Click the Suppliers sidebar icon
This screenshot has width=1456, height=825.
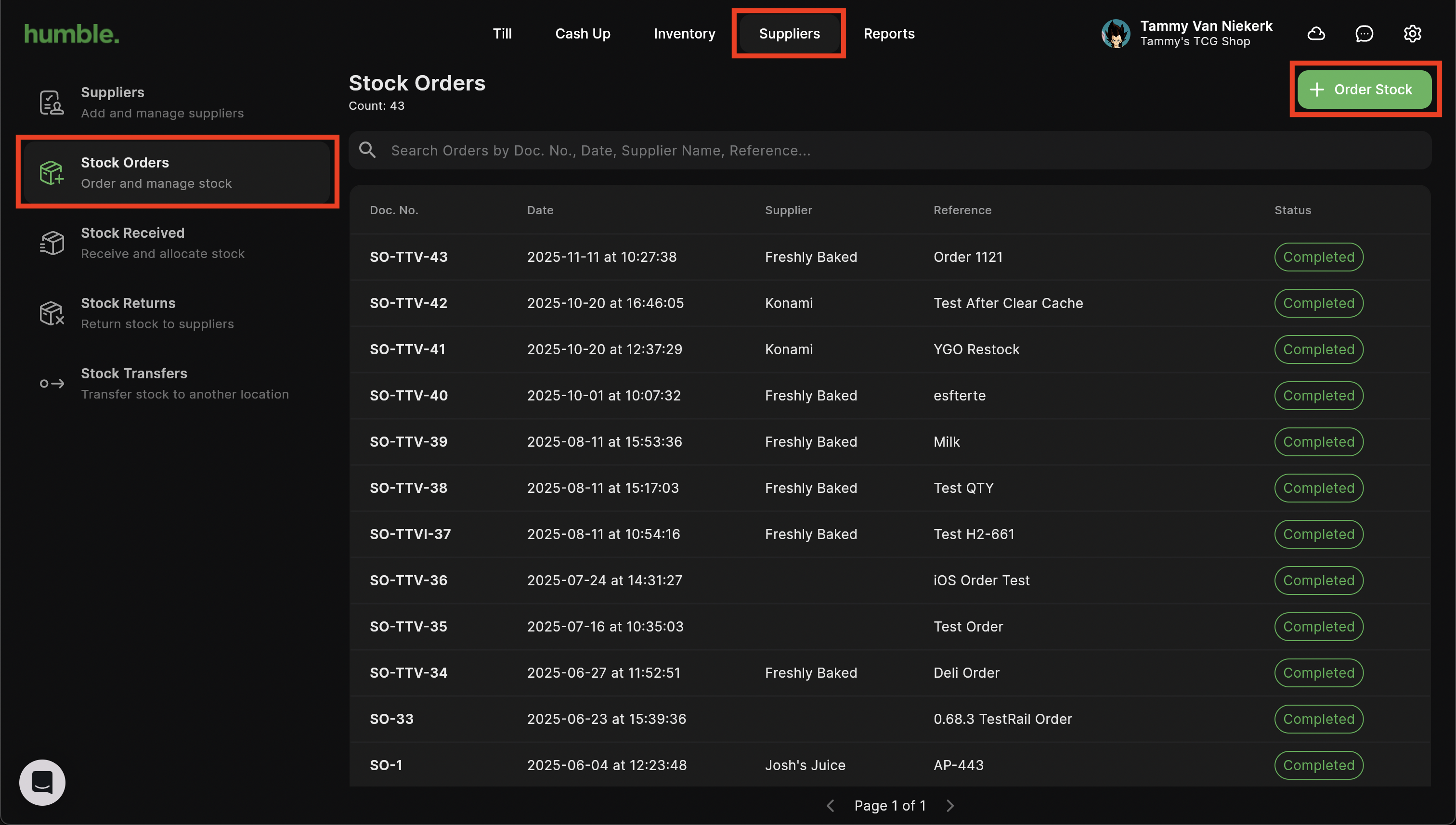click(x=51, y=103)
